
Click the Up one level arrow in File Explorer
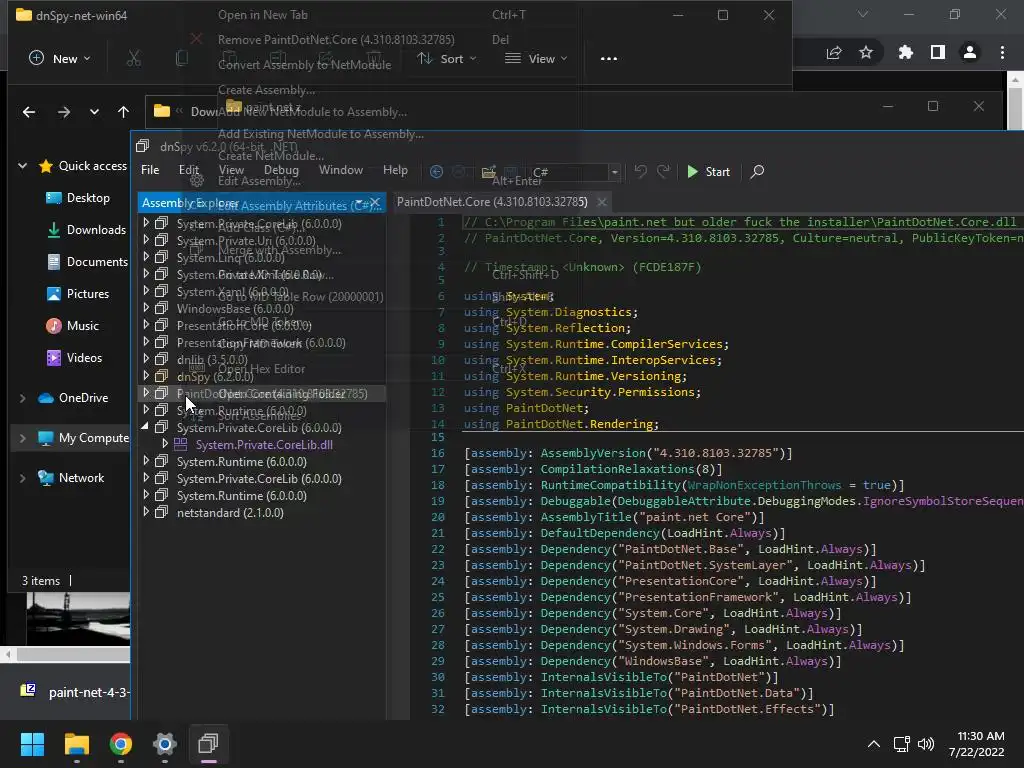coord(123,112)
